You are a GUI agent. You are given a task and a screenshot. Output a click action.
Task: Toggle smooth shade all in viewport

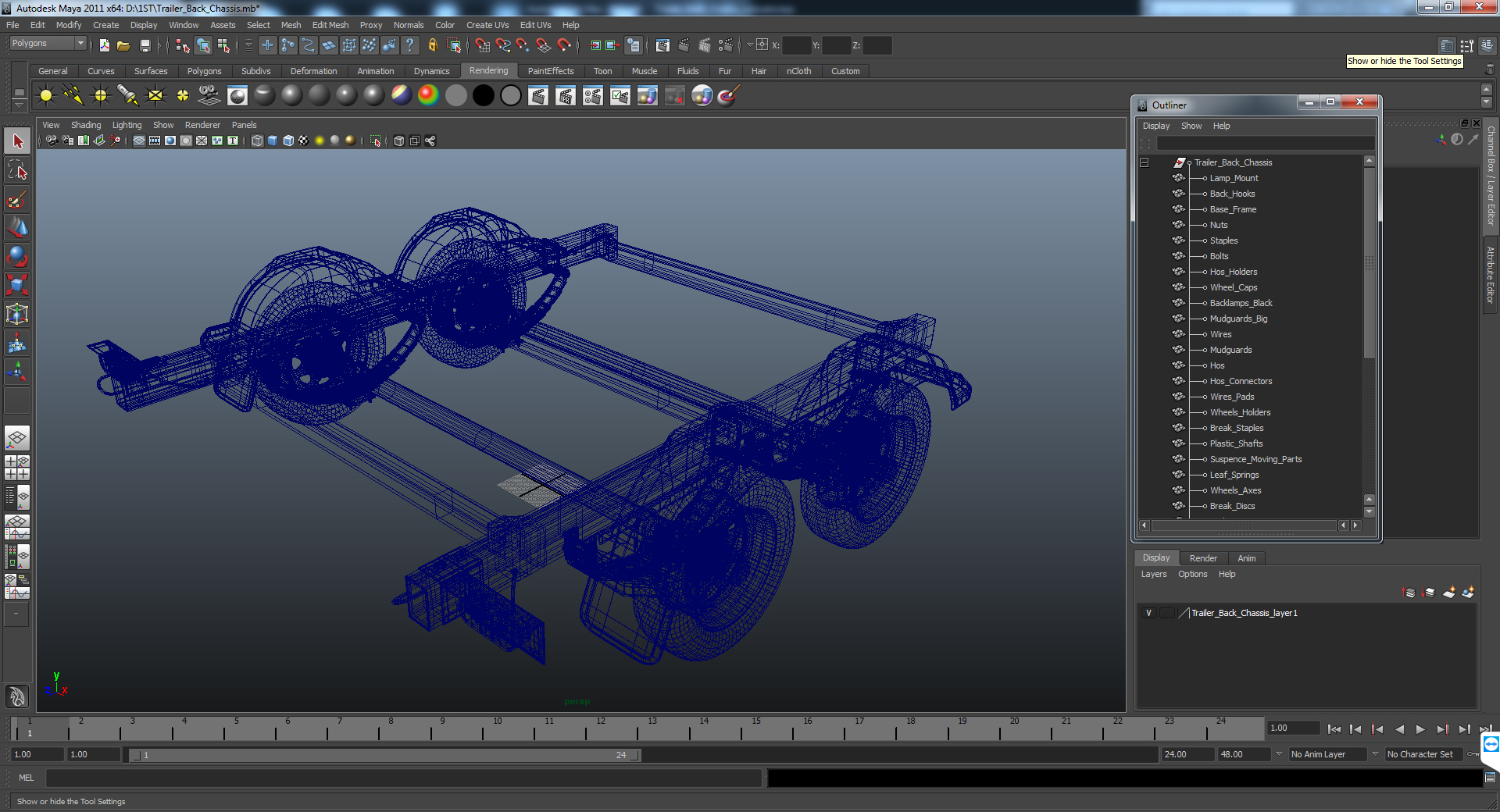[273, 141]
